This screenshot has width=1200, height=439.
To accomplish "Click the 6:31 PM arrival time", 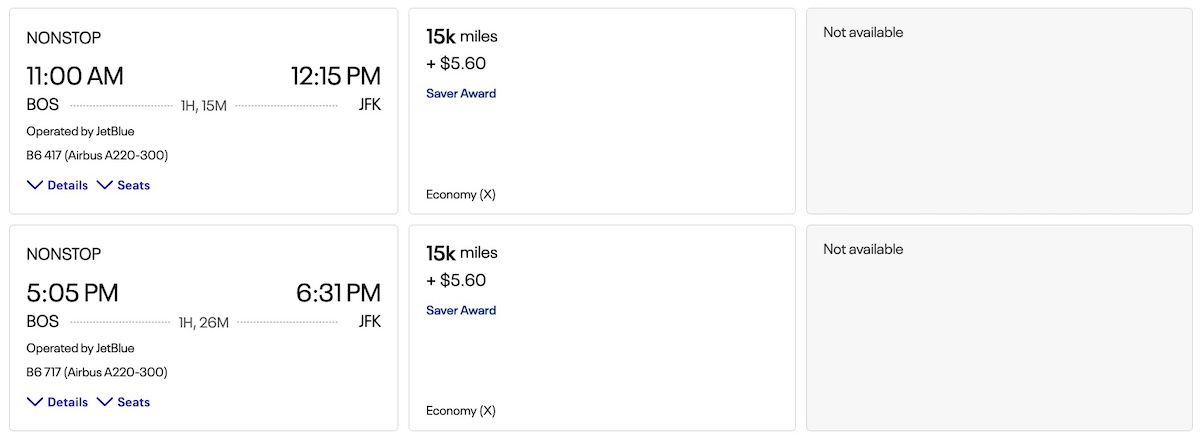I will pos(338,293).
